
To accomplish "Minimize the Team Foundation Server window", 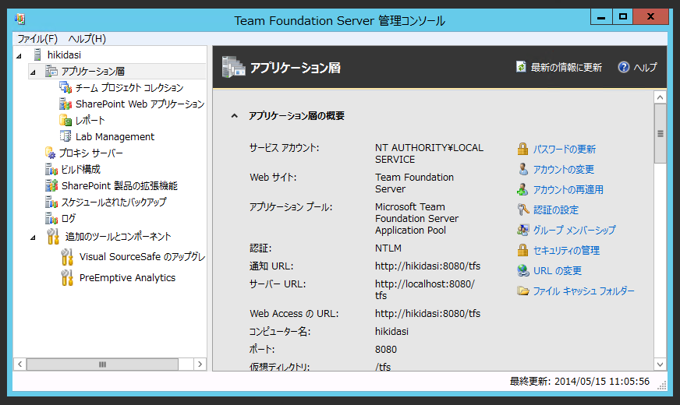I will tap(601, 17).
